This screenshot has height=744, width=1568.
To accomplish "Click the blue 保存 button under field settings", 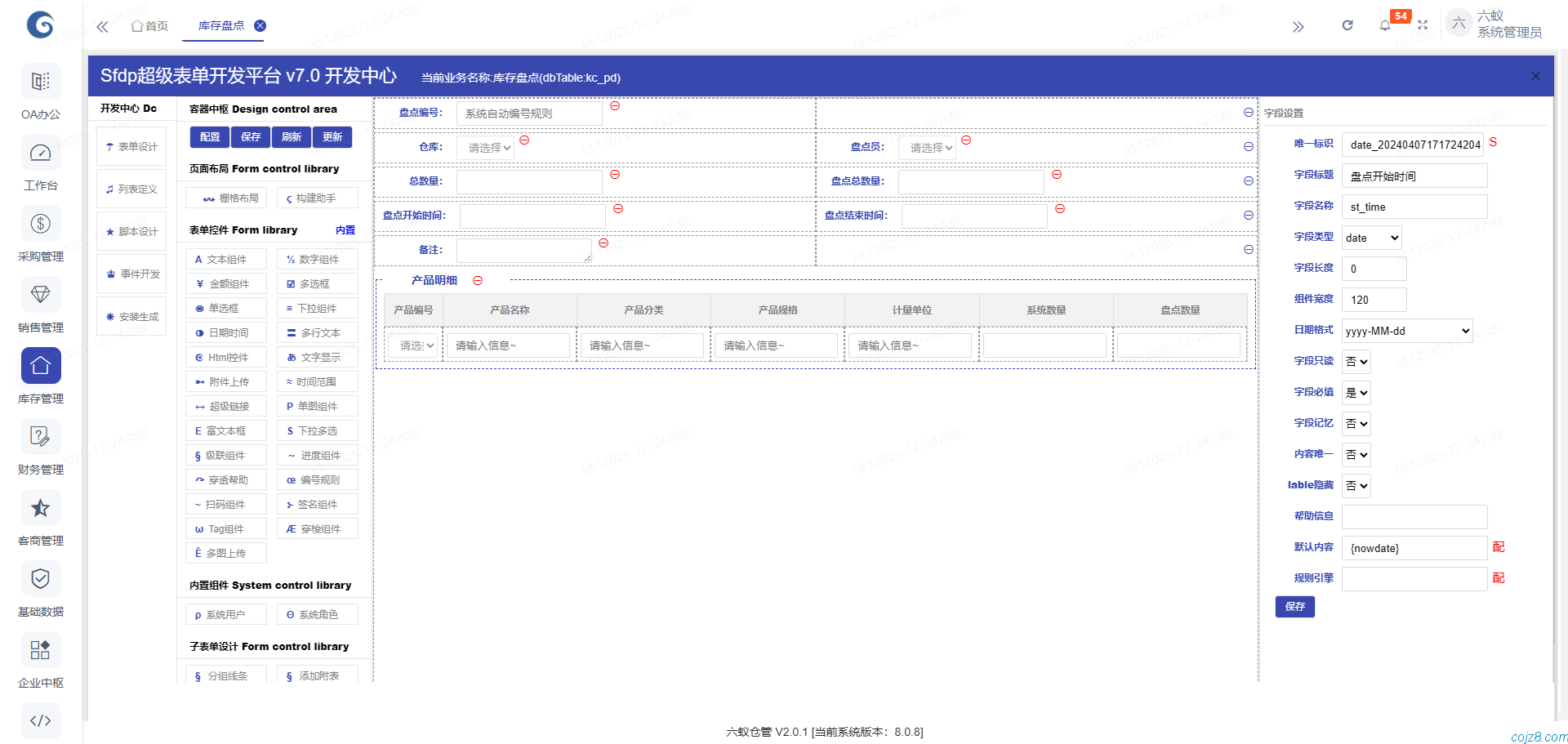I will pyautogui.click(x=1294, y=607).
